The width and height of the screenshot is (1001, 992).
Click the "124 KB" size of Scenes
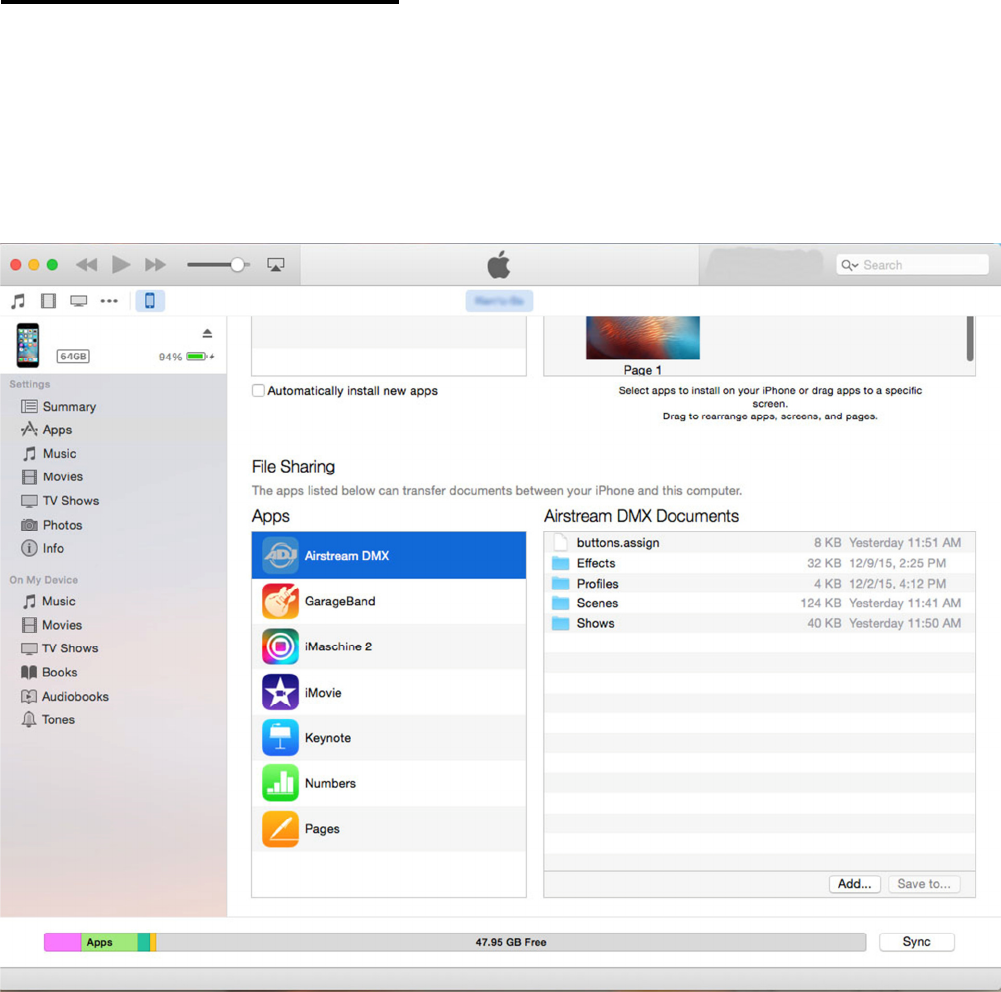[x=820, y=603]
